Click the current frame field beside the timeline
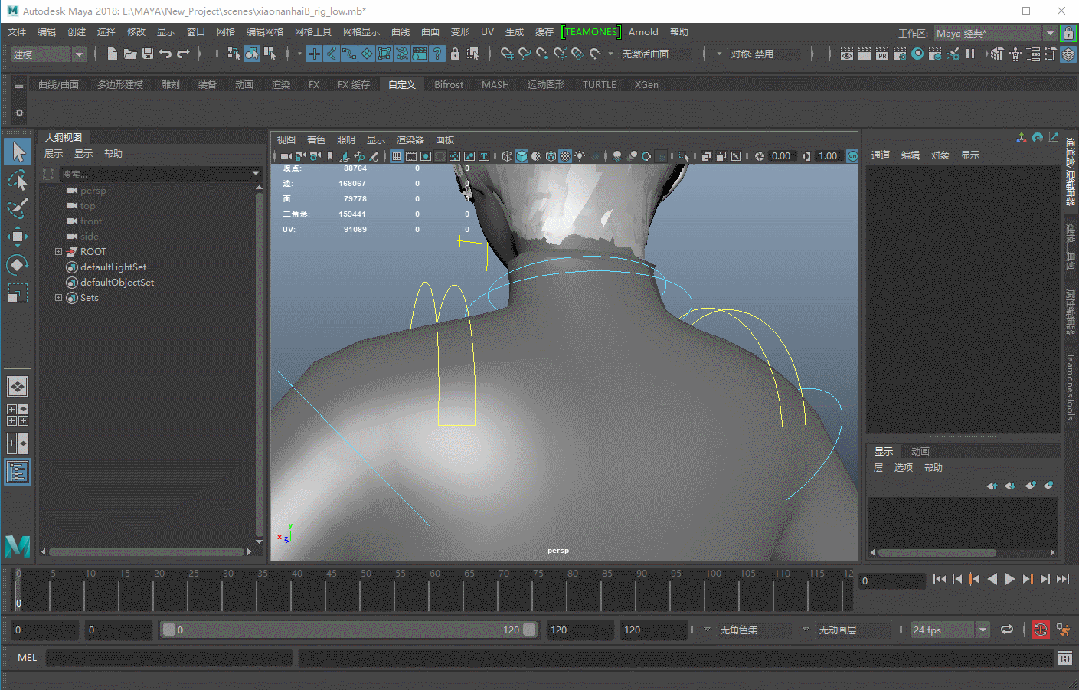Screen dimensions: 1079x690 [892, 581]
